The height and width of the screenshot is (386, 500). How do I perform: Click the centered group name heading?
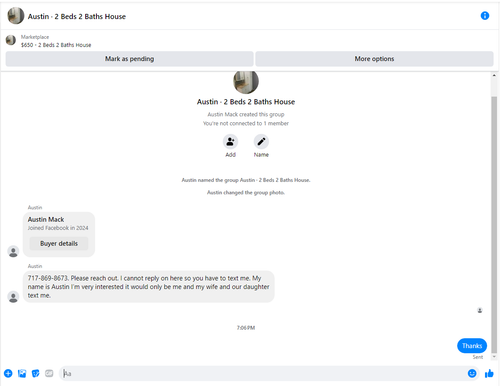tap(246, 102)
